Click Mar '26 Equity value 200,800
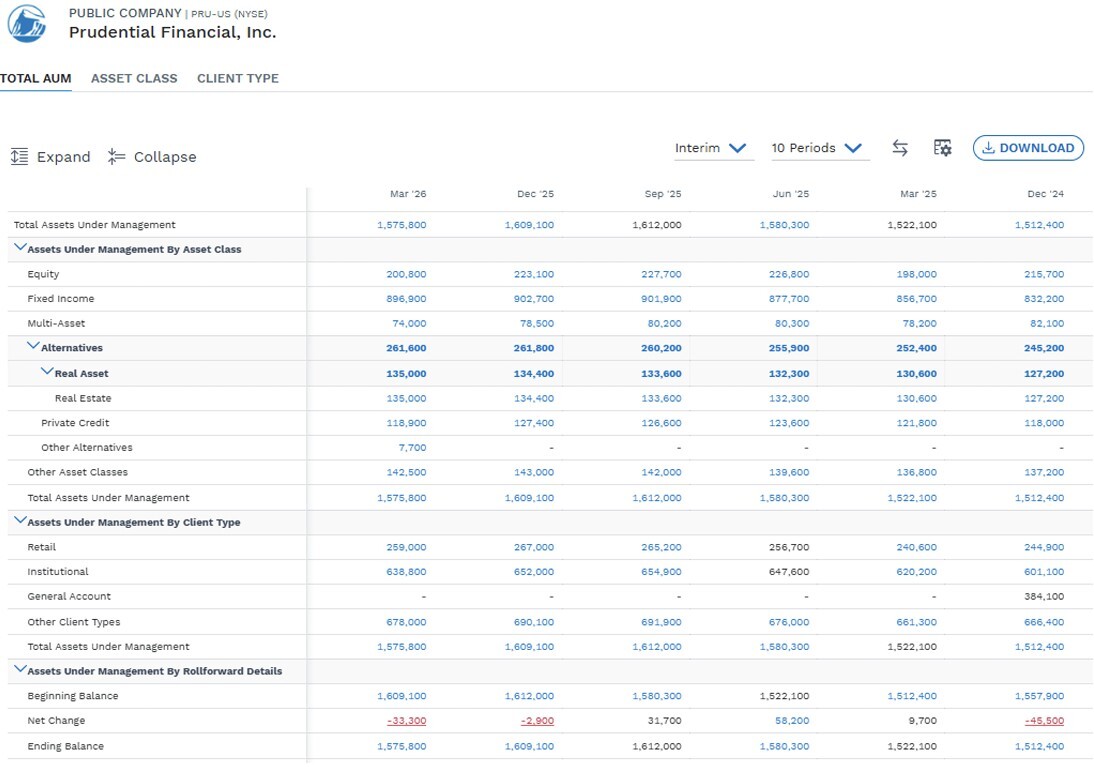Image resolution: width=1094 pixels, height=767 pixels. click(406, 274)
